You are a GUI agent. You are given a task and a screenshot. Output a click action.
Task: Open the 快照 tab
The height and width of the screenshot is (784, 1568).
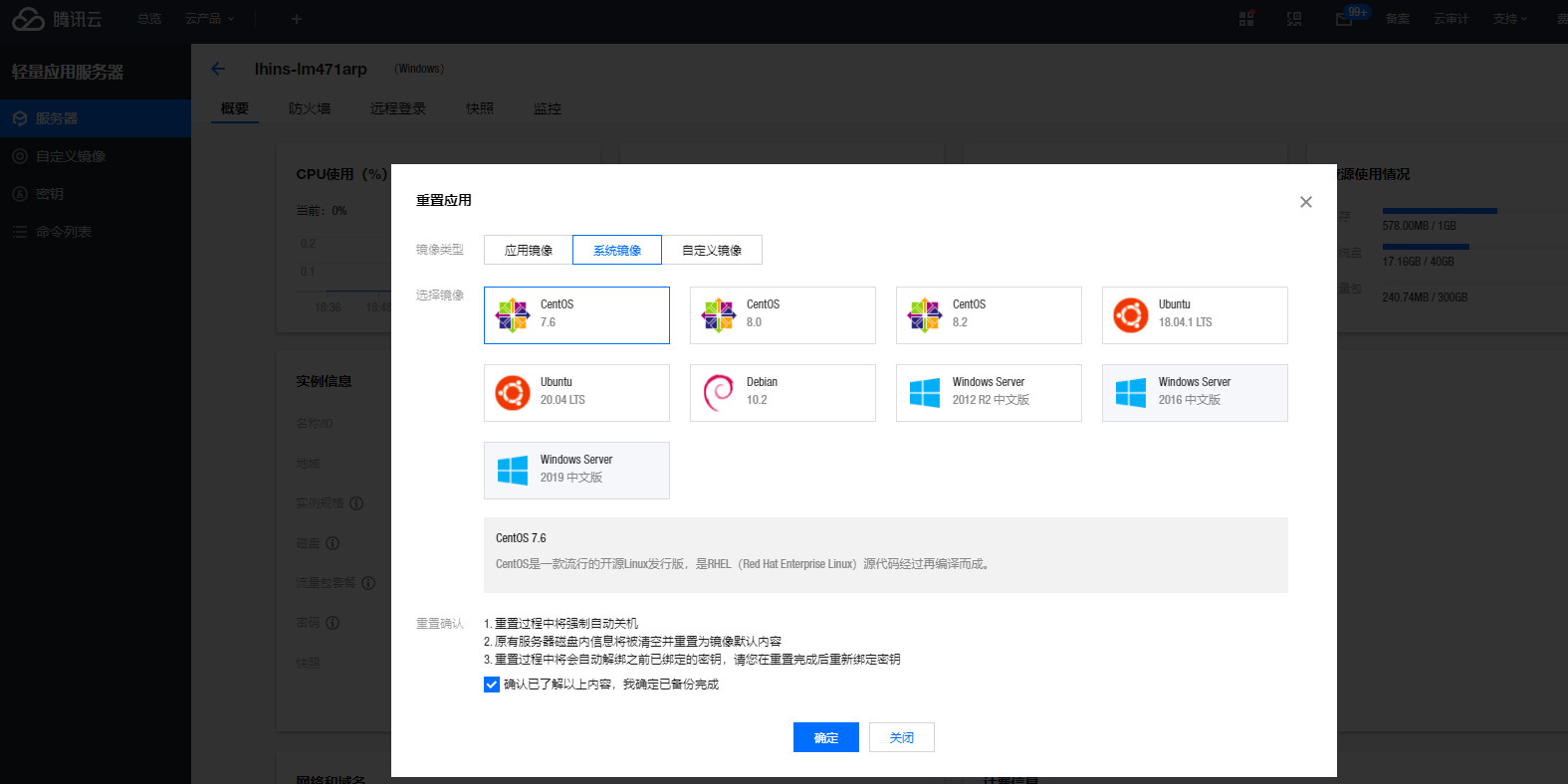pos(480,108)
